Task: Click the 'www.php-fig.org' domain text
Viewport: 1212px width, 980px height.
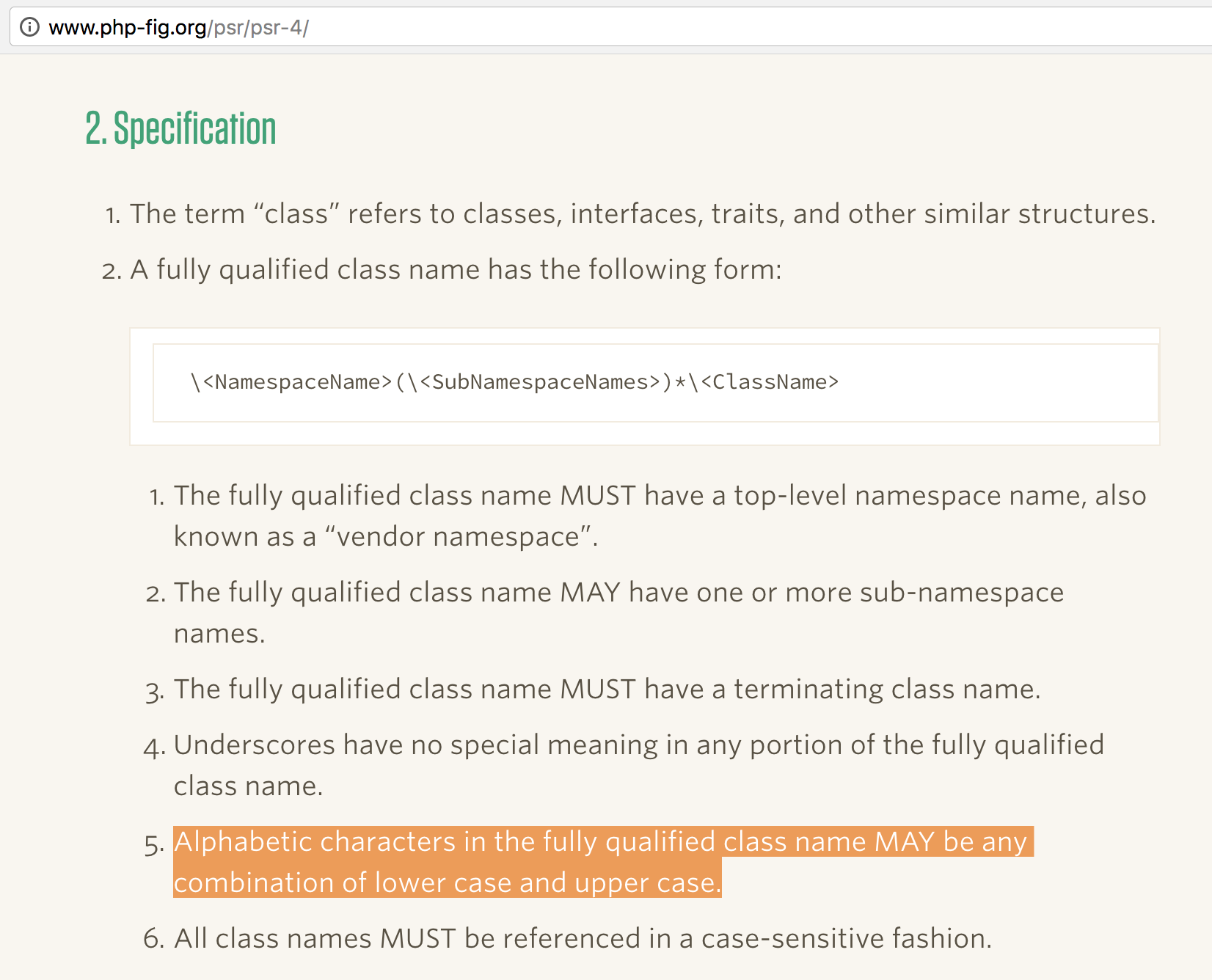Action: [128, 28]
